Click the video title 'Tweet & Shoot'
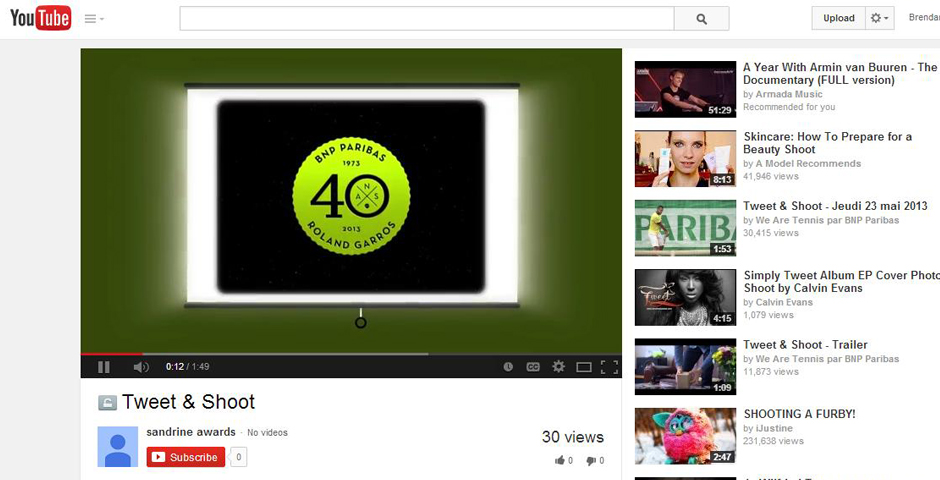This screenshot has height=480, width=940. point(188,402)
